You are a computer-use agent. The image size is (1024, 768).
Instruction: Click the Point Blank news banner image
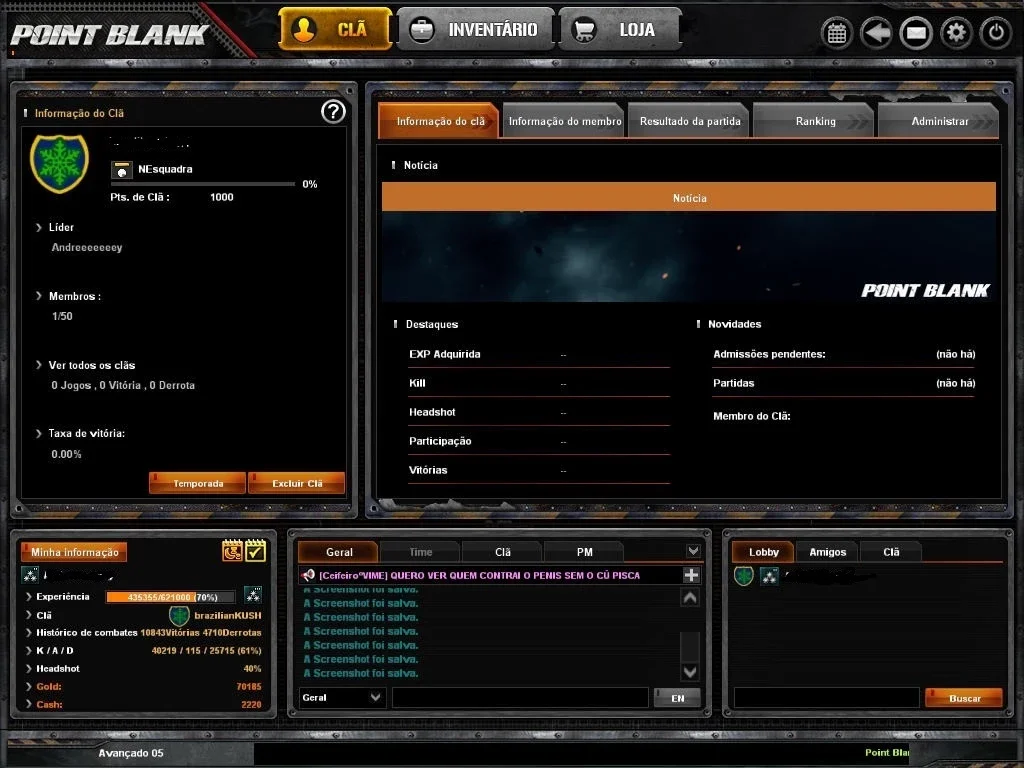coord(689,257)
